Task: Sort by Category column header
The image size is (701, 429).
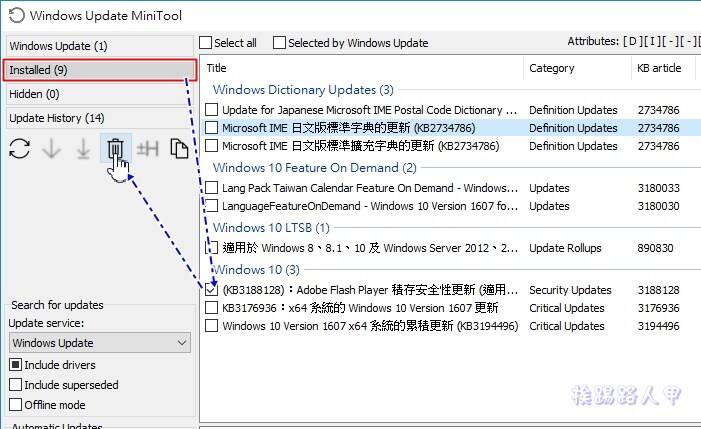Action: pyautogui.click(x=577, y=68)
